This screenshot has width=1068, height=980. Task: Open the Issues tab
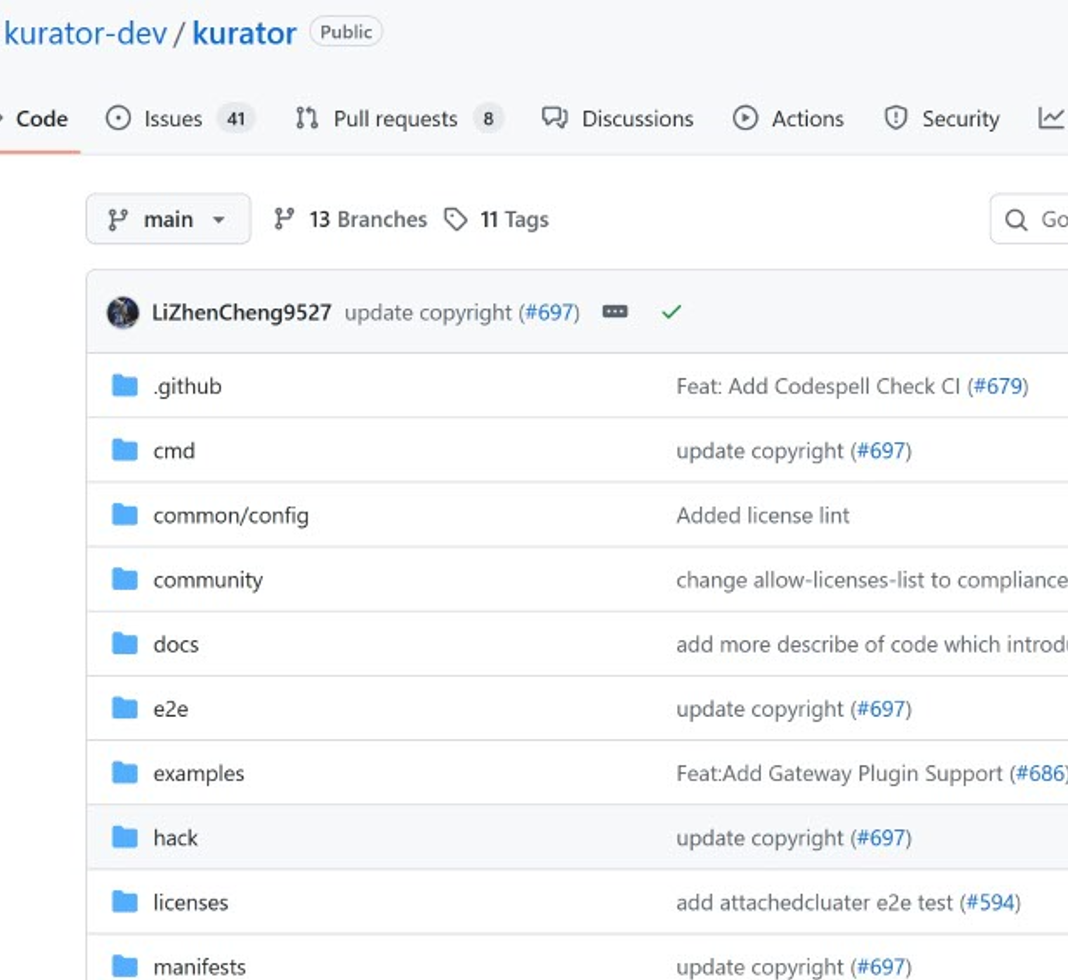pos(180,118)
